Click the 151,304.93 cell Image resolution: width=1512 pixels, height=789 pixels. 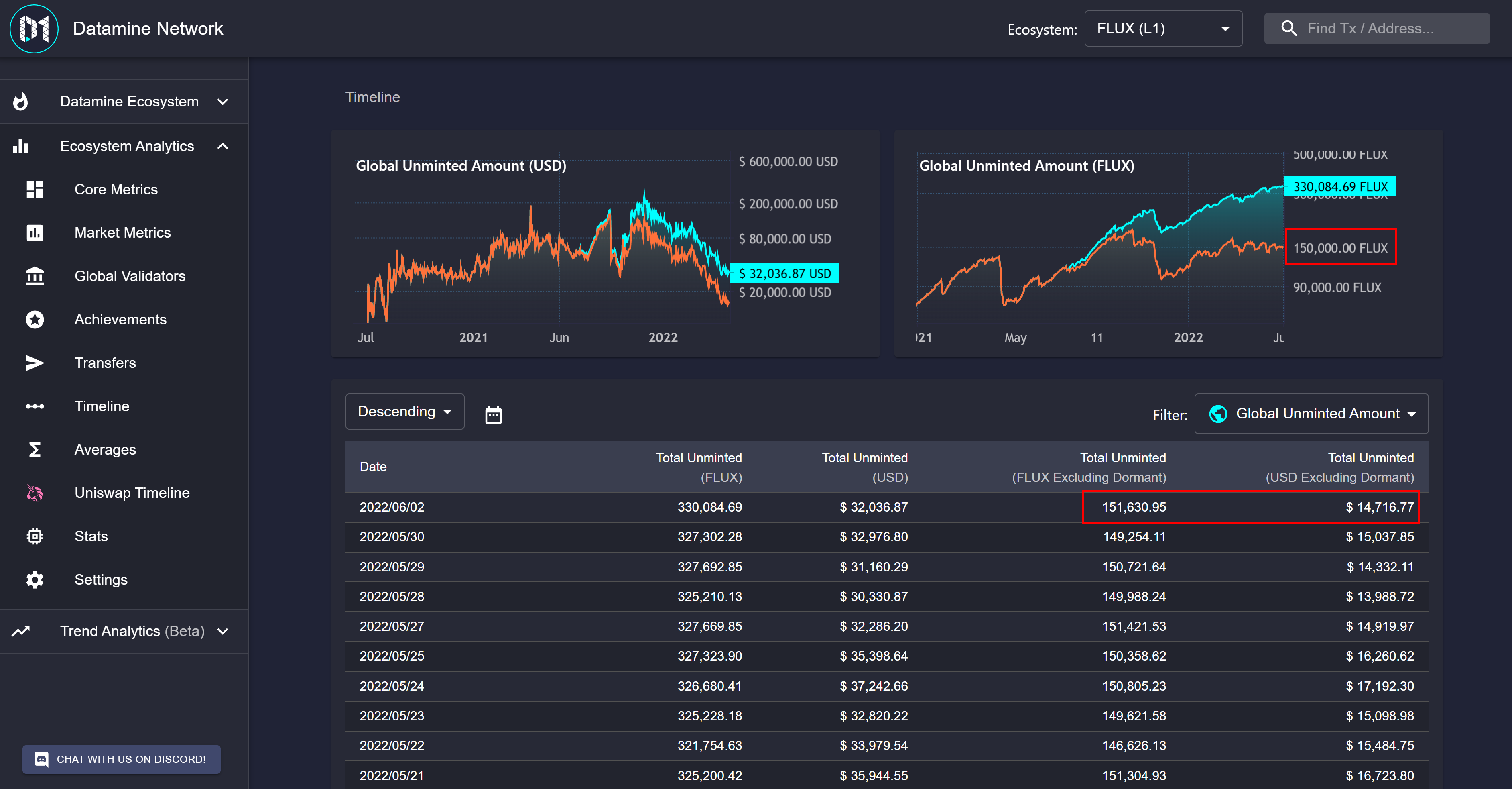1134,775
